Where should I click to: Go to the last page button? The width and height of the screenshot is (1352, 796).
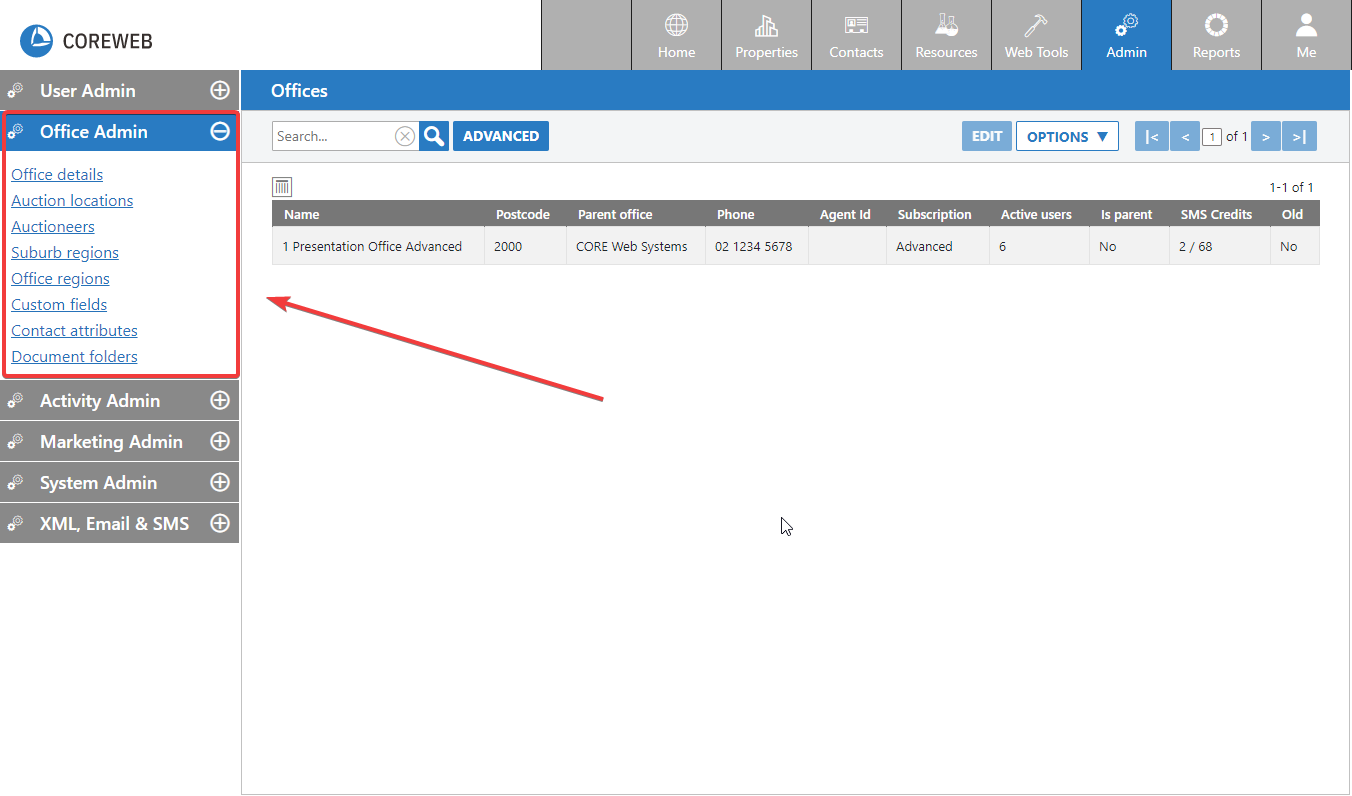tap(1299, 136)
